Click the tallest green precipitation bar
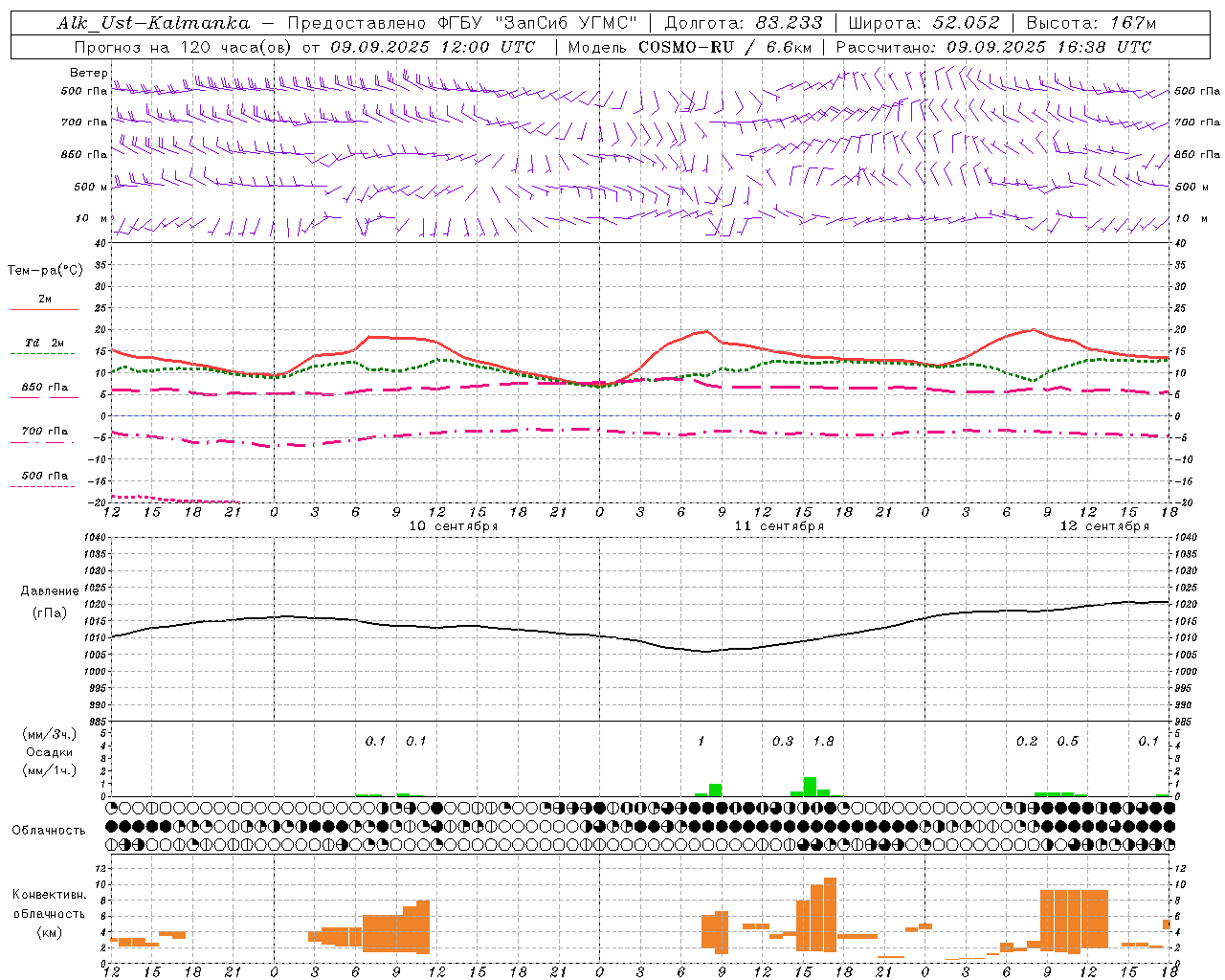 (x=810, y=787)
